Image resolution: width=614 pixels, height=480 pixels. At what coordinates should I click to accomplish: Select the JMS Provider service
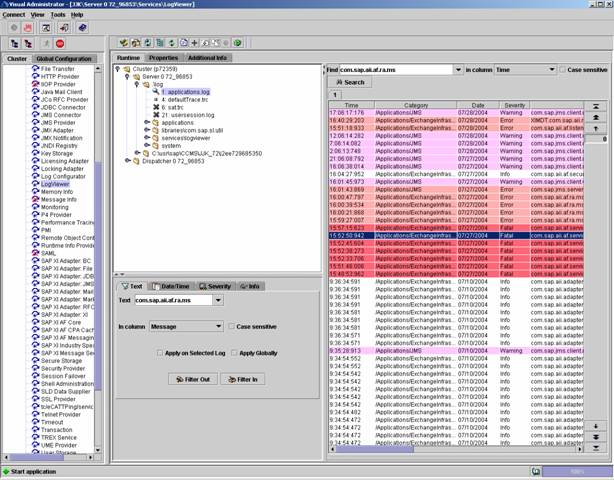coord(58,123)
